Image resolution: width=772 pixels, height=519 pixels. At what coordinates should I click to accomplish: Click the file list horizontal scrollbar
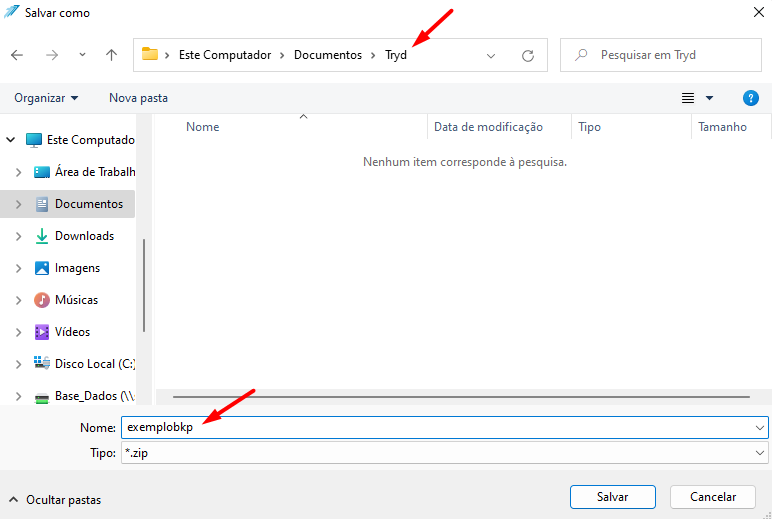(461, 397)
